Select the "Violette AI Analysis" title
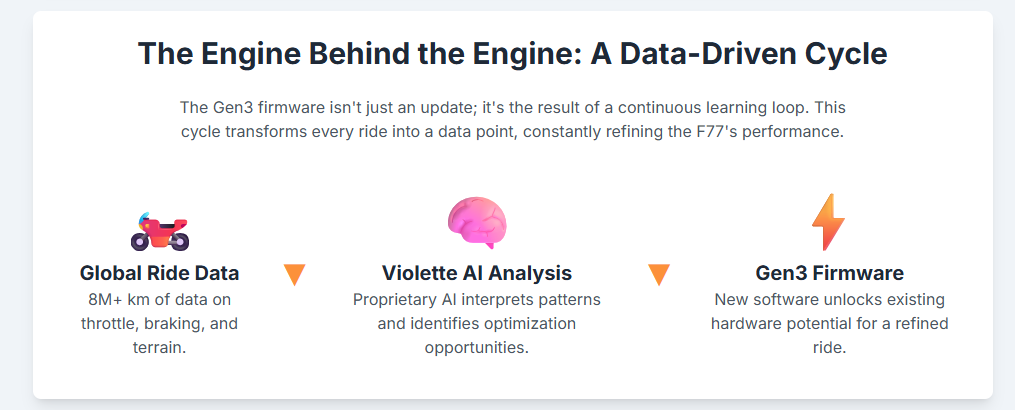 pyautogui.click(x=477, y=273)
